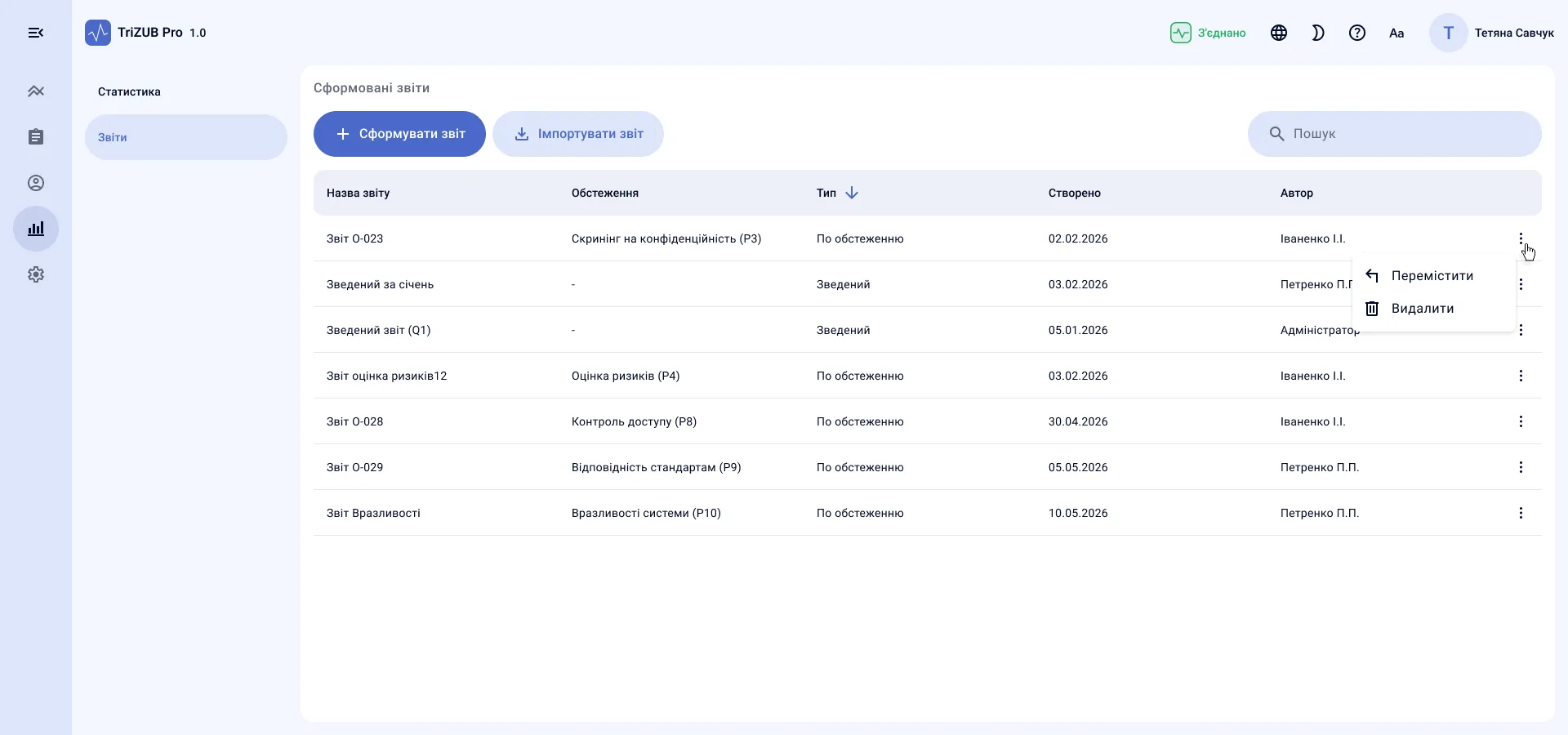This screenshot has height=735, width=1568.
Task: Open the top chevrons icon in the left sidebar
Action: coord(36,91)
